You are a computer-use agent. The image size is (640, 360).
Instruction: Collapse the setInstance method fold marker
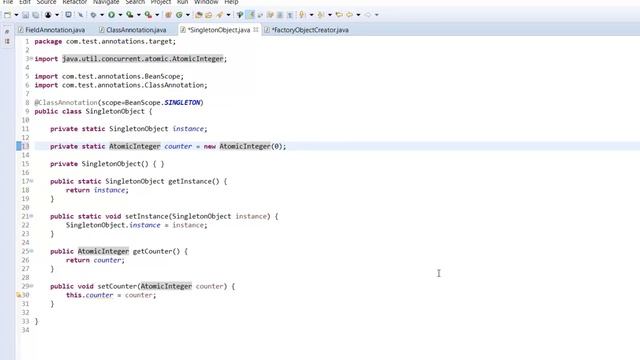31,216
